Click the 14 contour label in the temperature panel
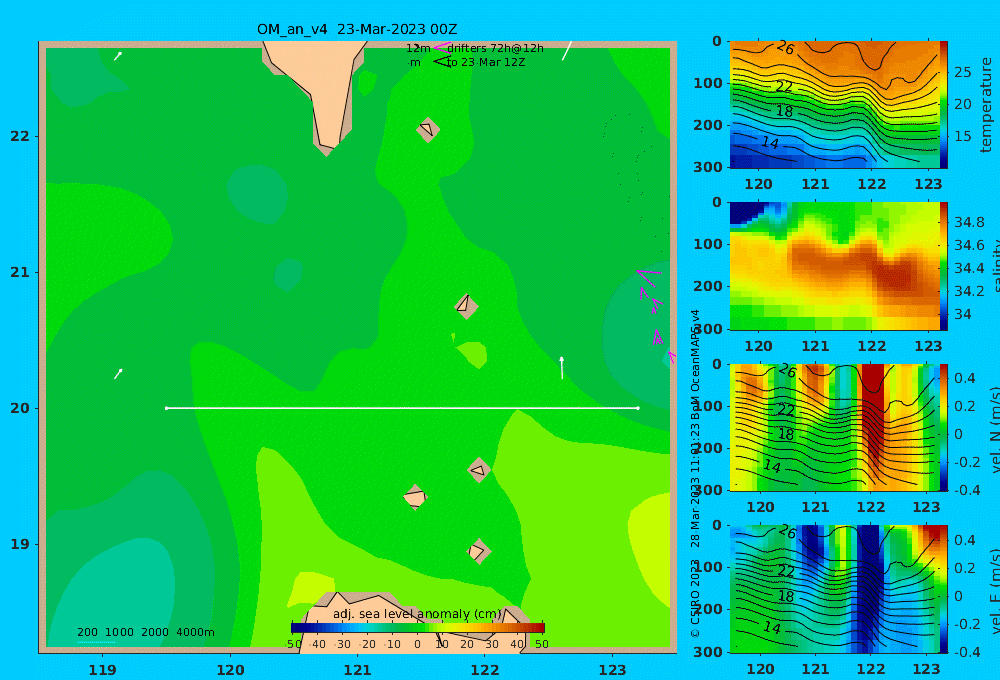This screenshot has width=1000, height=680. [x=770, y=142]
